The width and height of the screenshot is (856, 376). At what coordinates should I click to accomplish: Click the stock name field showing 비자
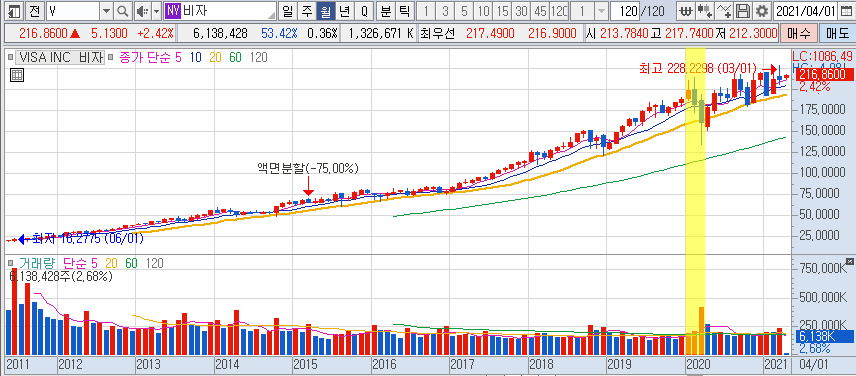point(229,10)
